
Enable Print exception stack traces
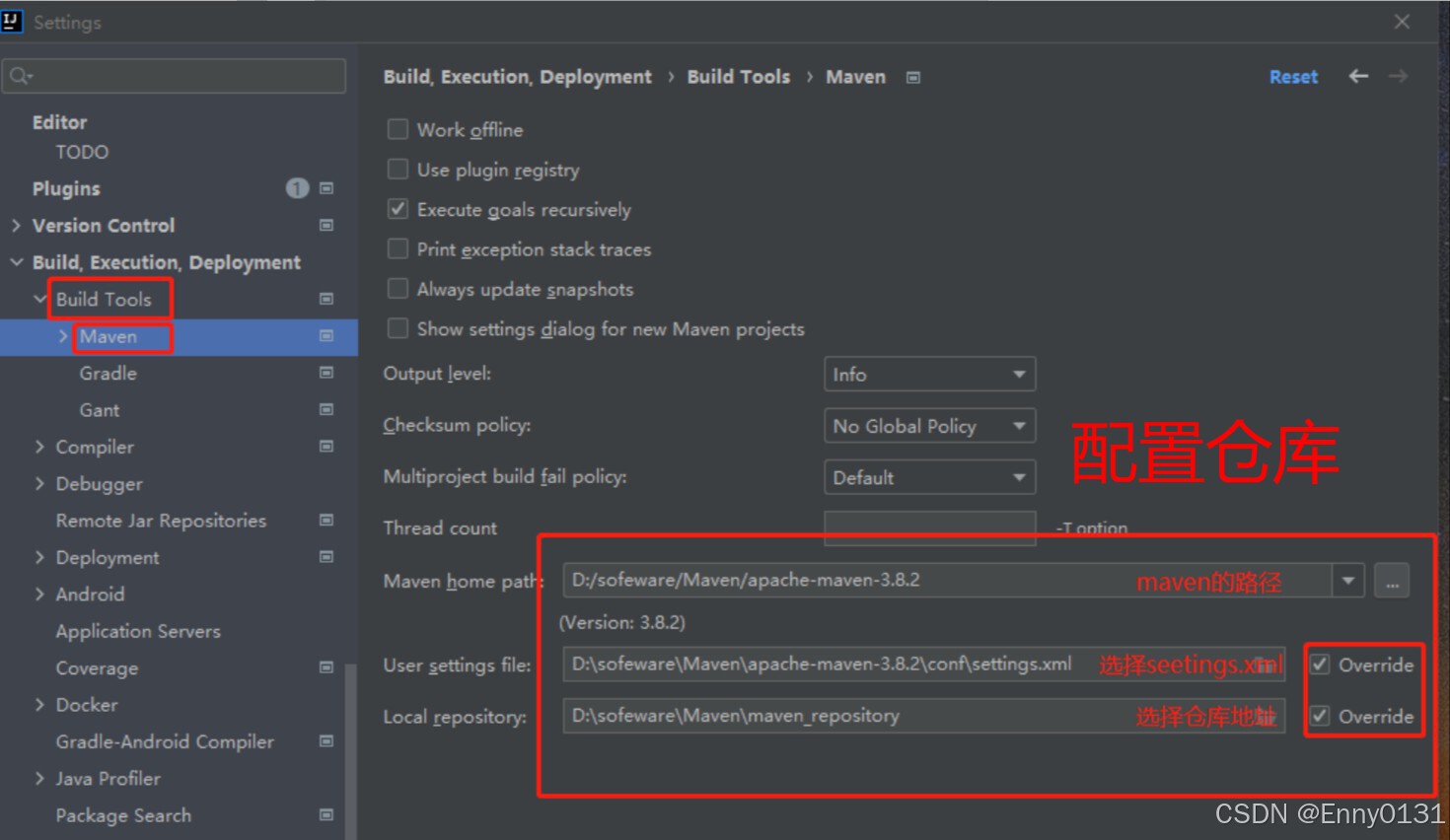(x=398, y=248)
